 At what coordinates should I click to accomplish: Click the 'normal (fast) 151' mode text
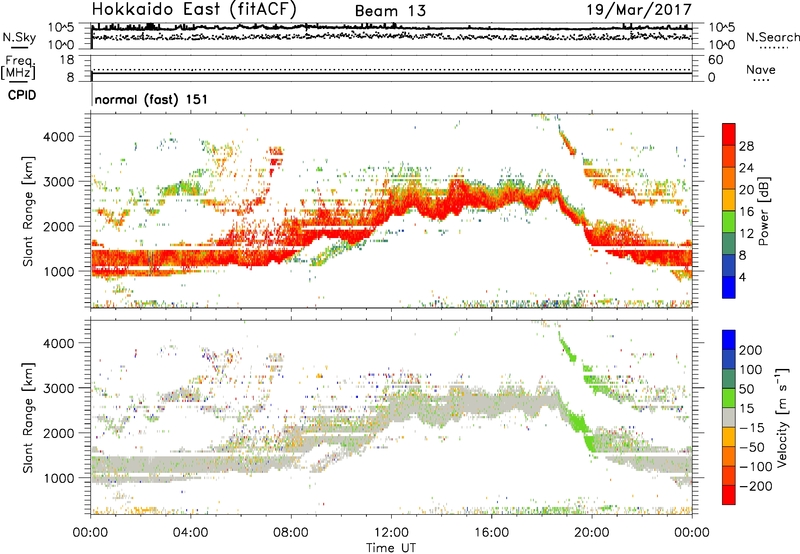pyautogui.click(x=151, y=99)
